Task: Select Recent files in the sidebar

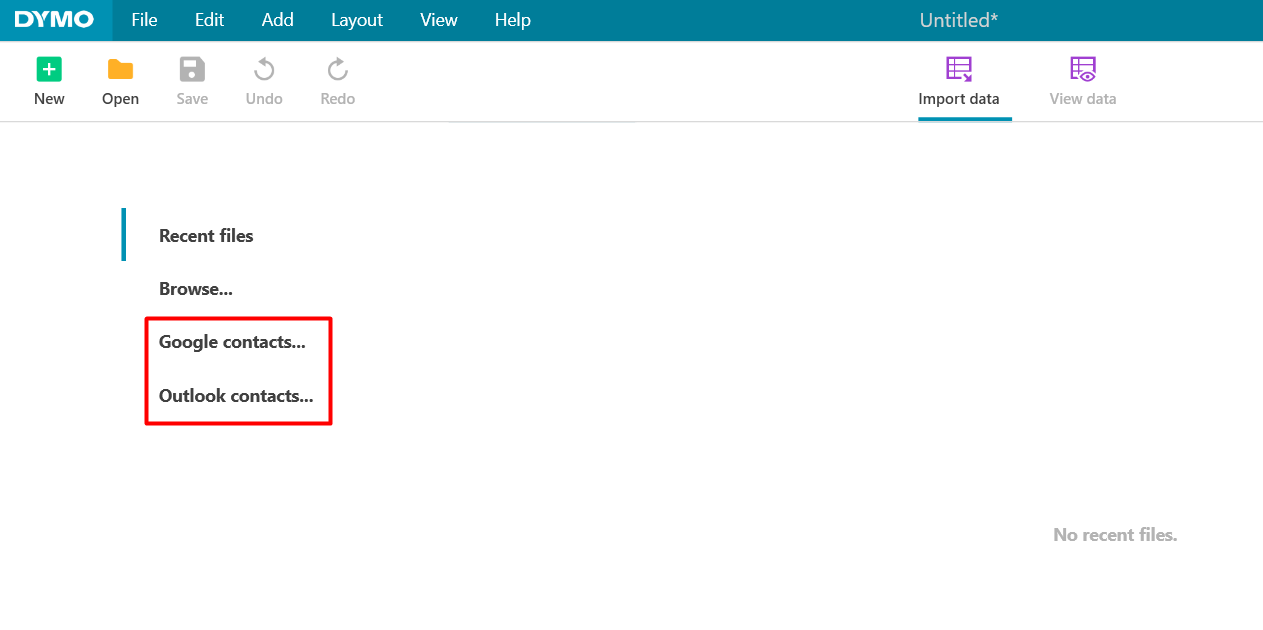Action: pyautogui.click(x=206, y=235)
